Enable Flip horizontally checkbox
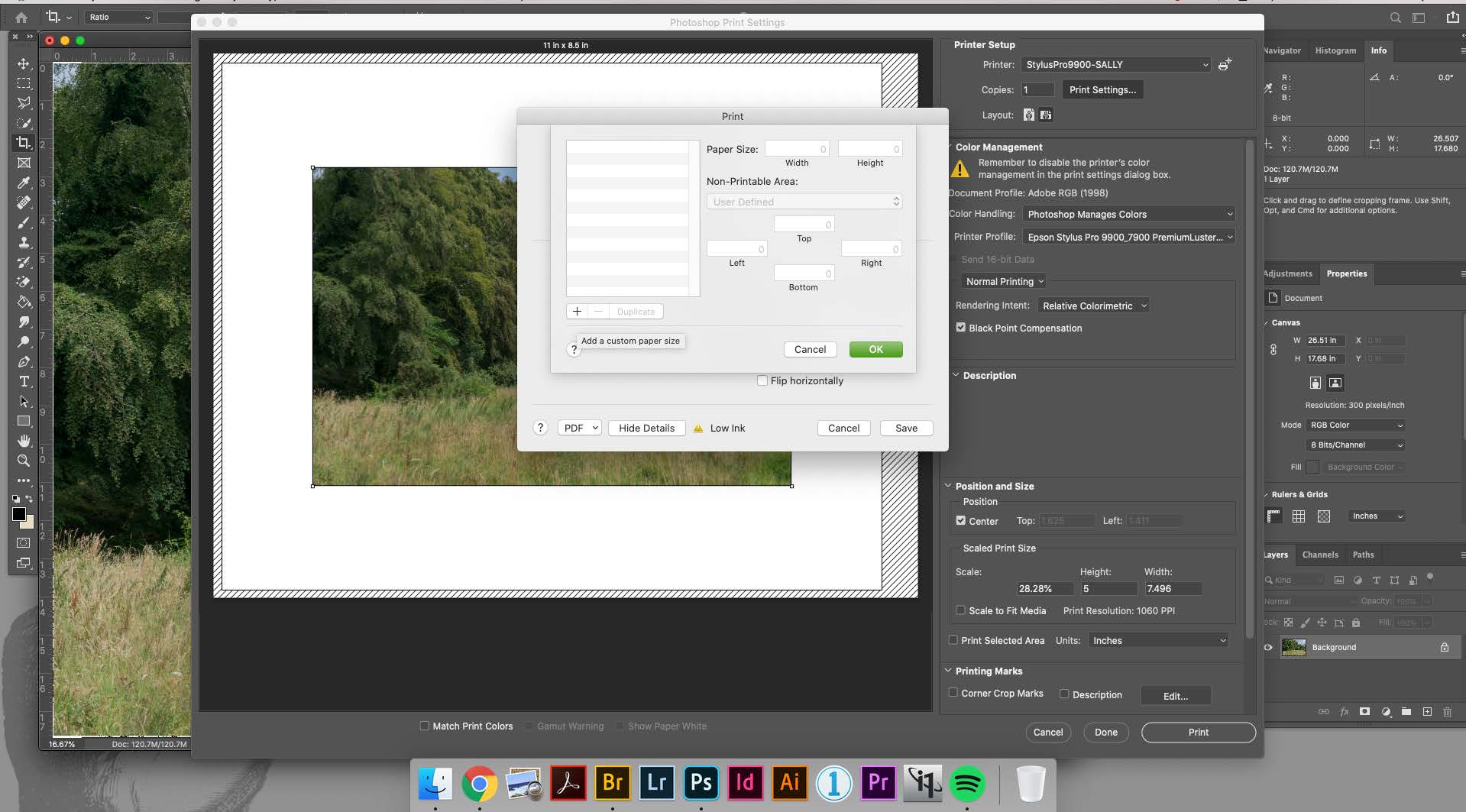Image resolution: width=1466 pixels, height=812 pixels. pos(762,380)
